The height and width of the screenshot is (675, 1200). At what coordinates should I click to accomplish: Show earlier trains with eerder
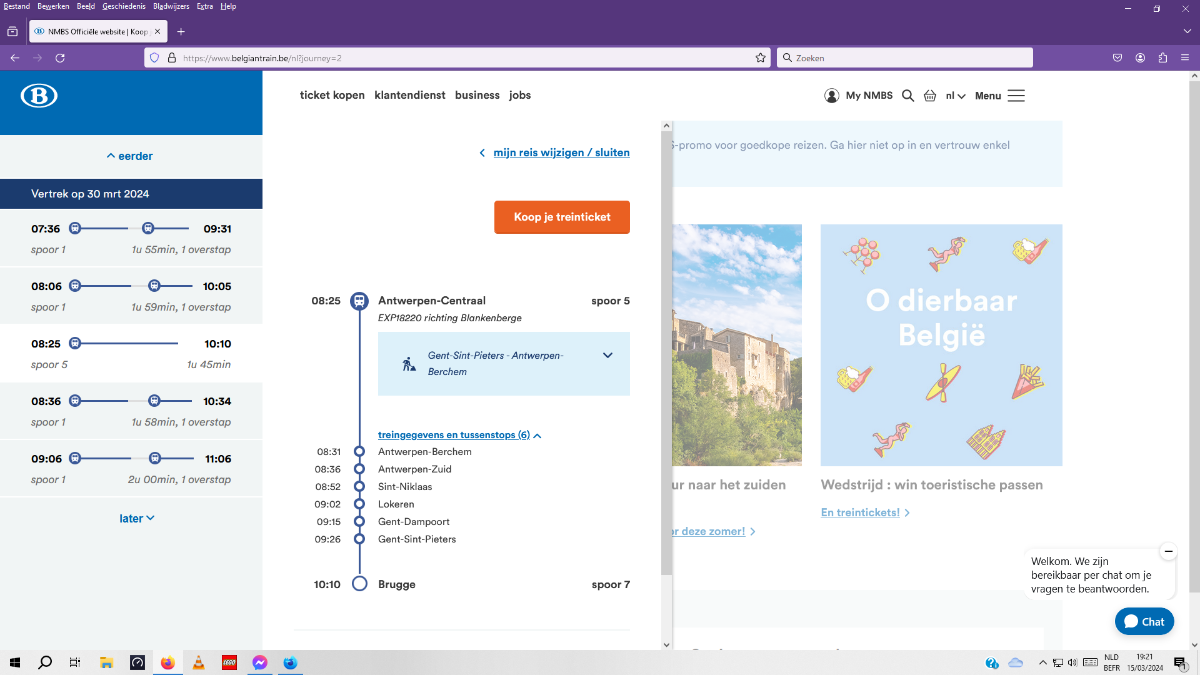pyautogui.click(x=130, y=156)
